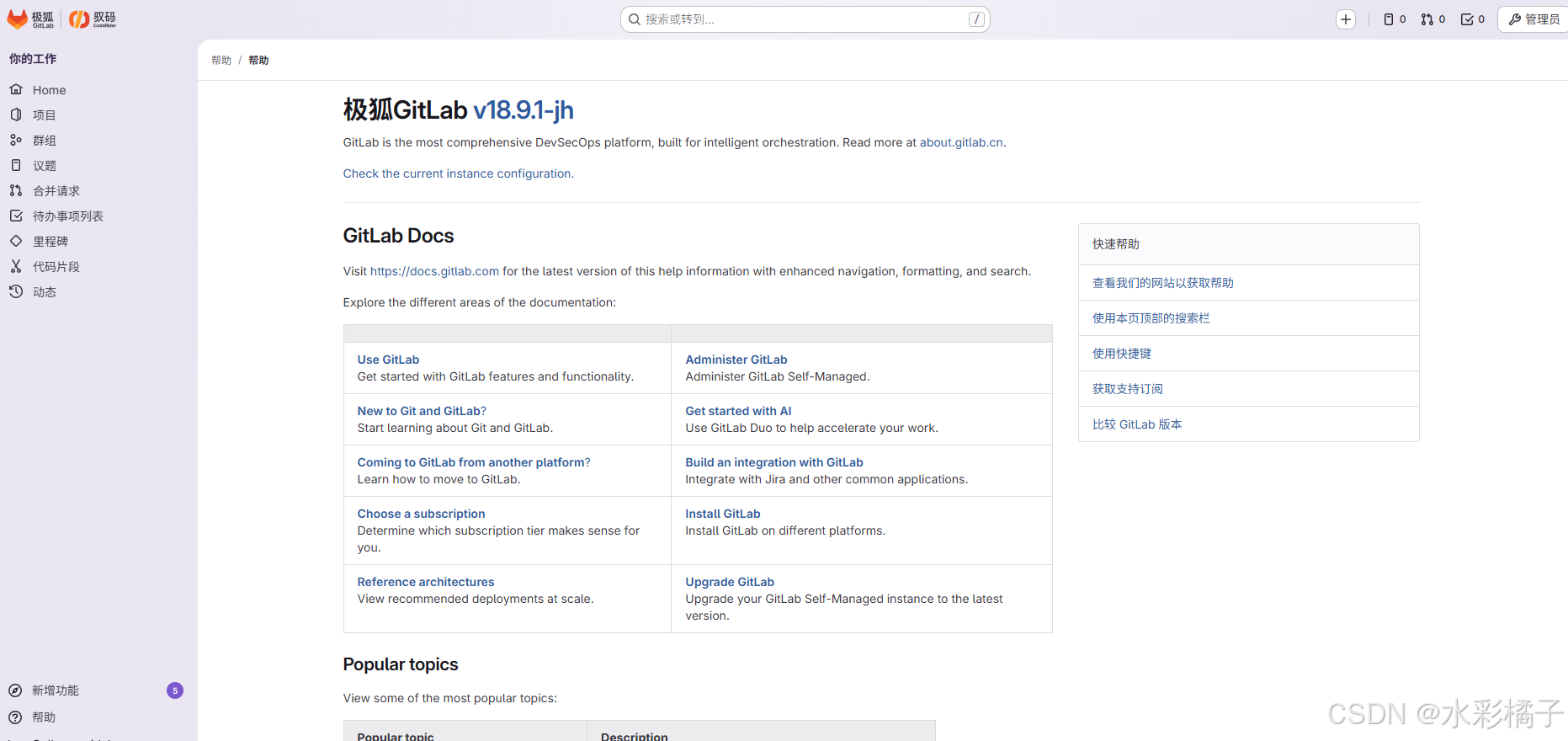This screenshot has height=741, width=1568.
Task: Select Home in the sidebar menu
Action: (49, 90)
